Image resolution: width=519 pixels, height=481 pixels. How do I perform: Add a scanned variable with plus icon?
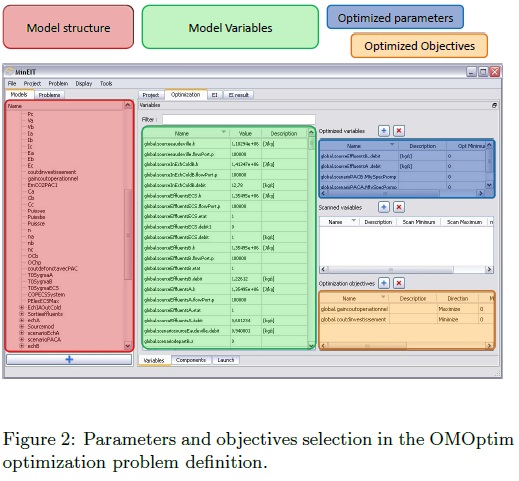384,207
